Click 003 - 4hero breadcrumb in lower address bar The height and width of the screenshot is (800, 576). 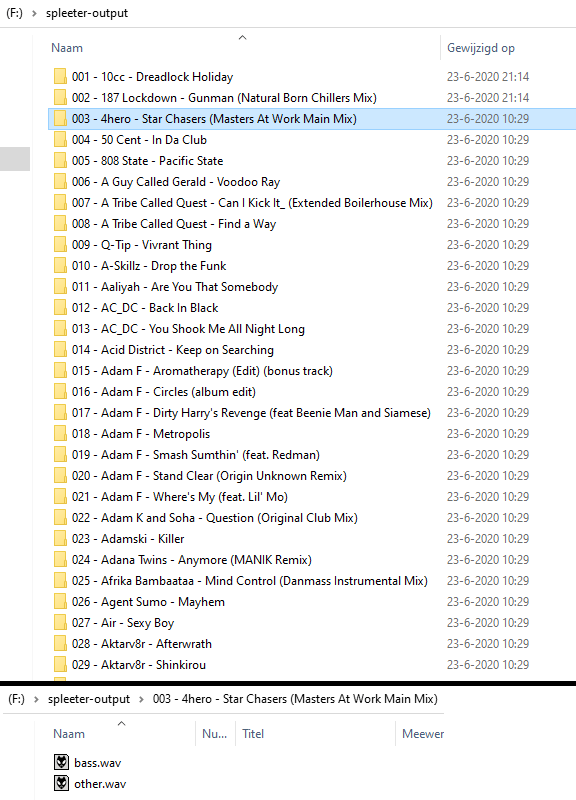(x=295, y=699)
